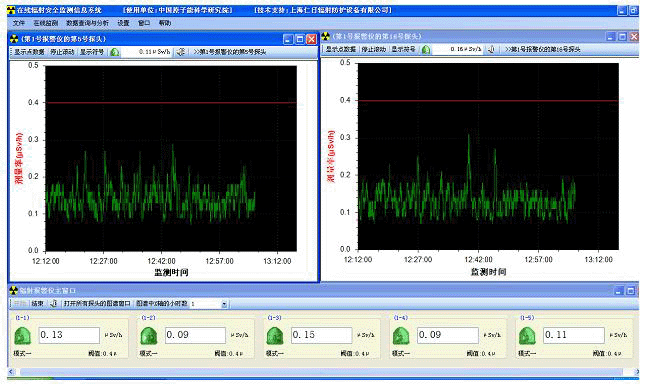Toggle 停止滚动 in the right chart window
Image resolution: width=646 pixels, height=384 pixels.
pyautogui.click(x=374, y=49)
